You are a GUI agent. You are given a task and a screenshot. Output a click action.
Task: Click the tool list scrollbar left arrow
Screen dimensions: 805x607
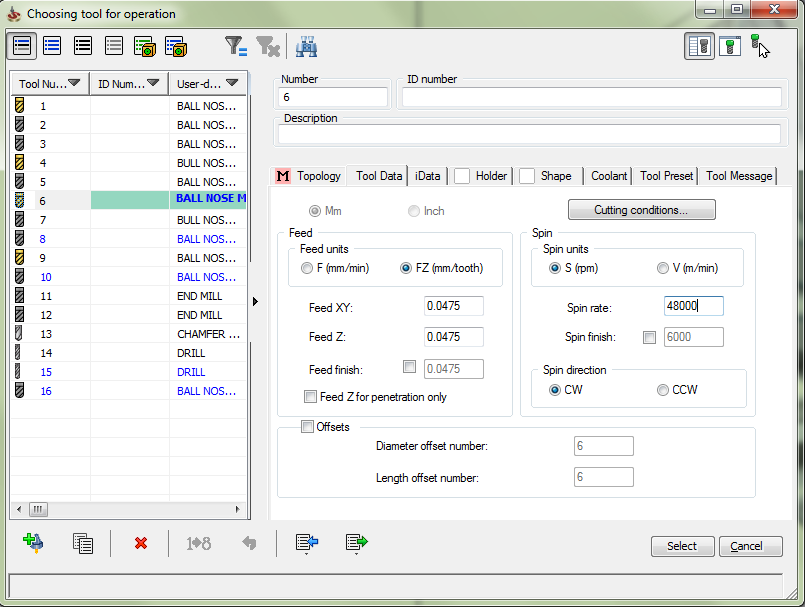[x=19, y=509]
